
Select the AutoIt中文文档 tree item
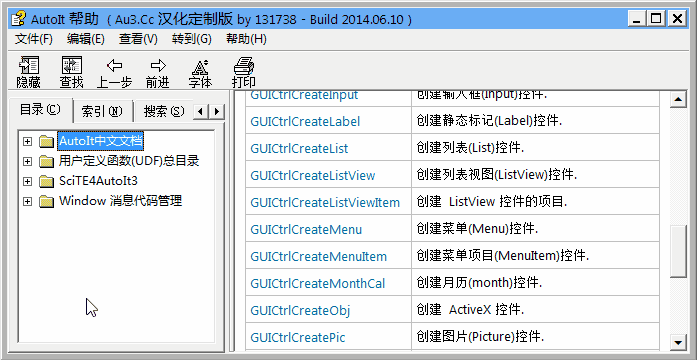click(101, 141)
